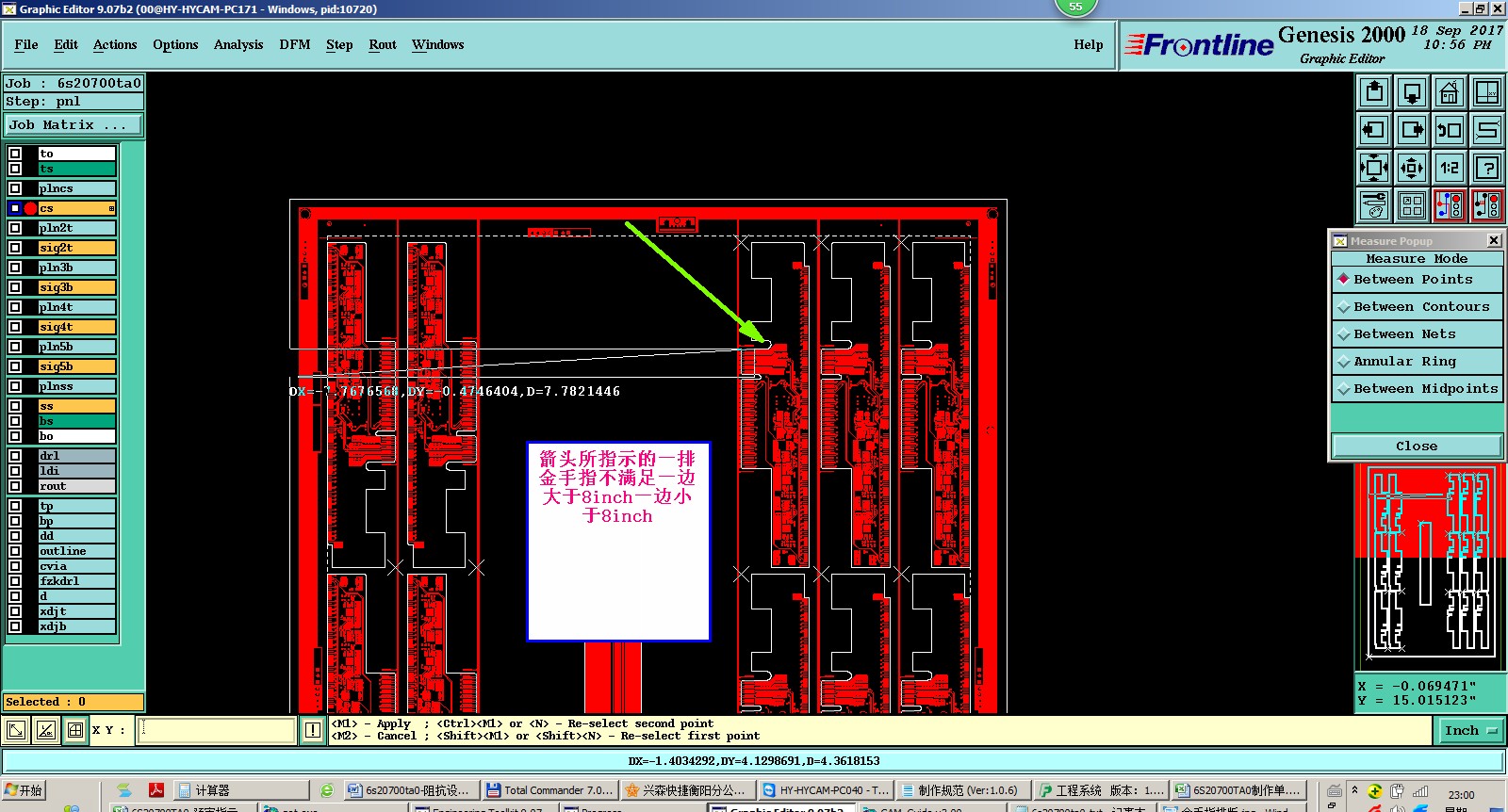Toggle checkbox for layer plncs
This screenshot has width=1508, height=812.
[15, 188]
